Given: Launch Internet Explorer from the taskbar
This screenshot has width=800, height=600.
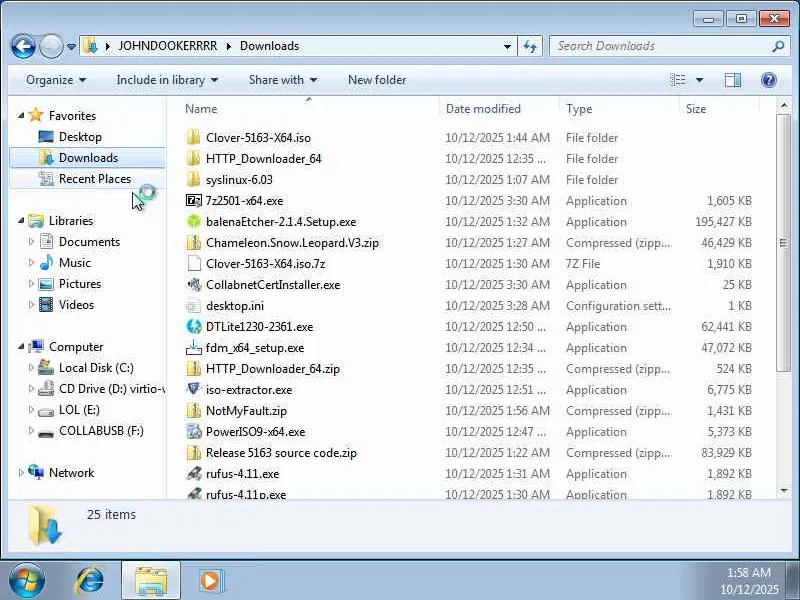Looking at the screenshot, I should point(90,581).
